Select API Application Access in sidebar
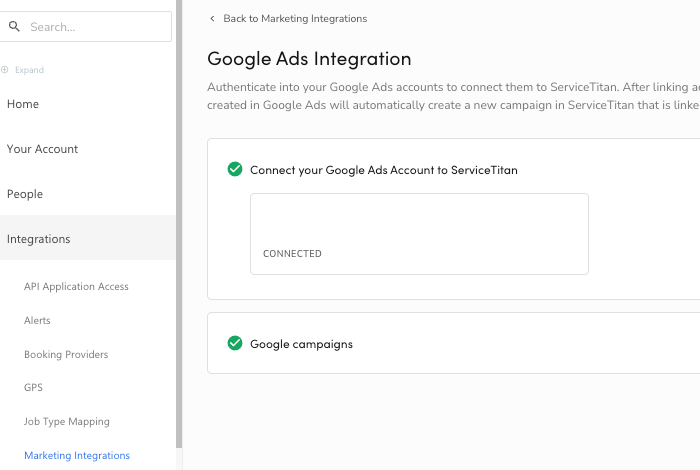 point(76,287)
